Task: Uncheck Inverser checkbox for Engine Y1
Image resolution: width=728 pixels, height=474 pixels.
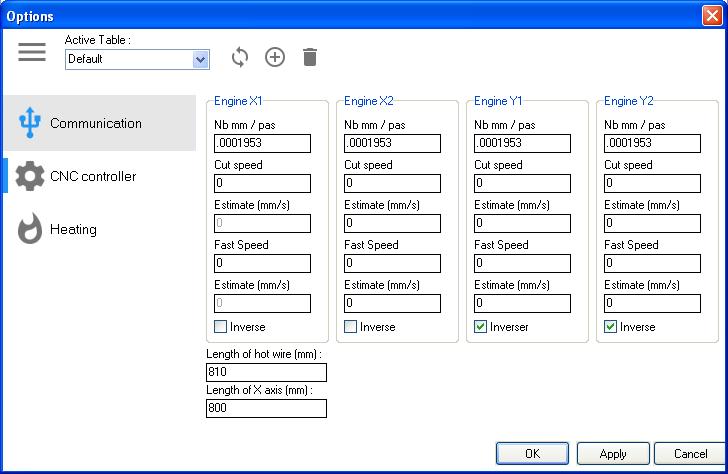Action: [481, 327]
